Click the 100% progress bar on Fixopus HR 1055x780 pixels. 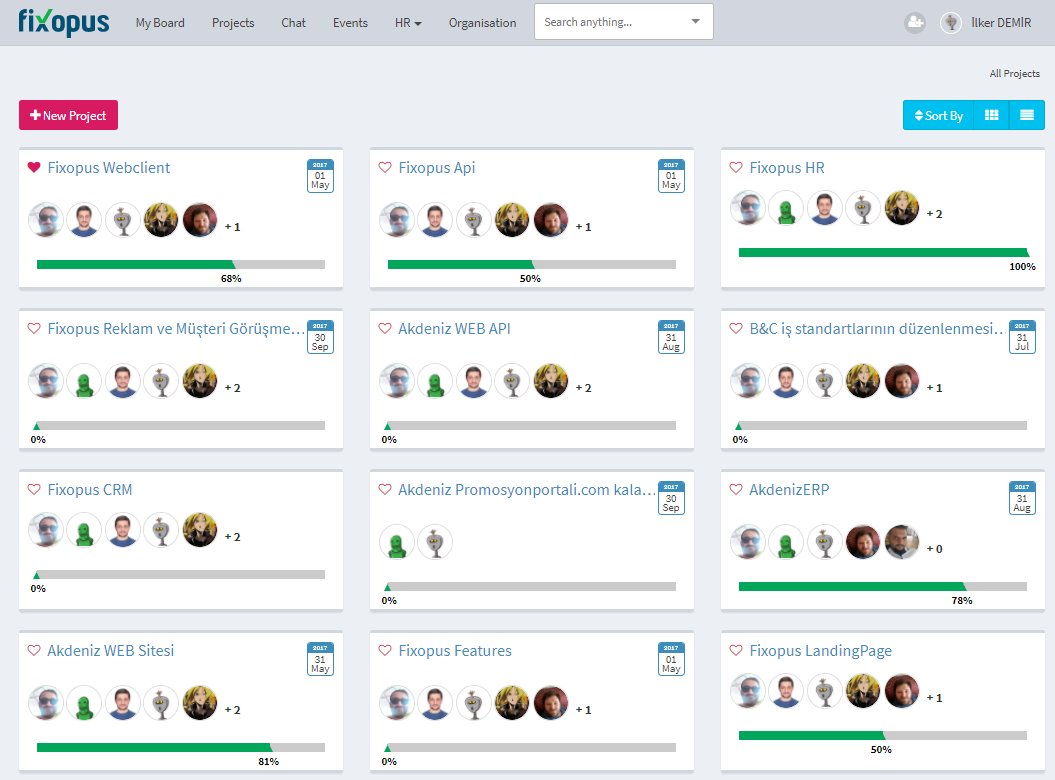click(x=883, y=252)
